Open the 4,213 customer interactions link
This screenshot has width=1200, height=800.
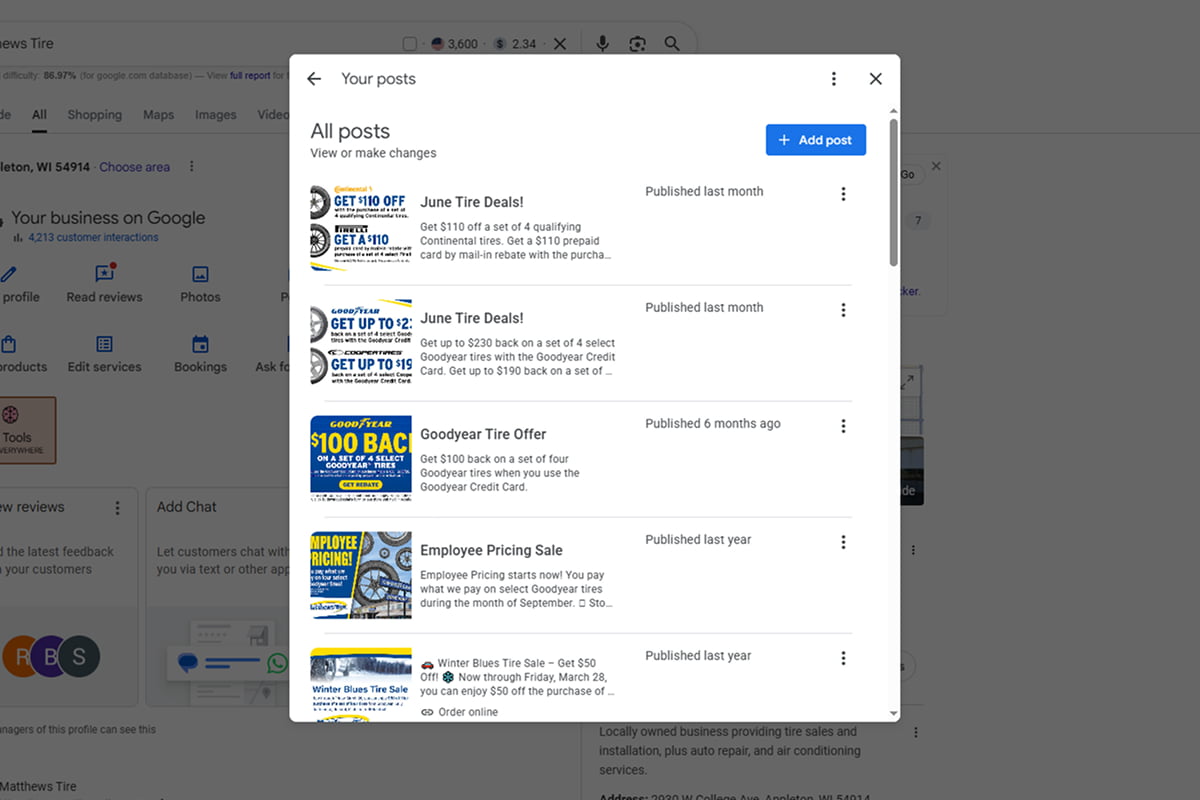(93, 237)
